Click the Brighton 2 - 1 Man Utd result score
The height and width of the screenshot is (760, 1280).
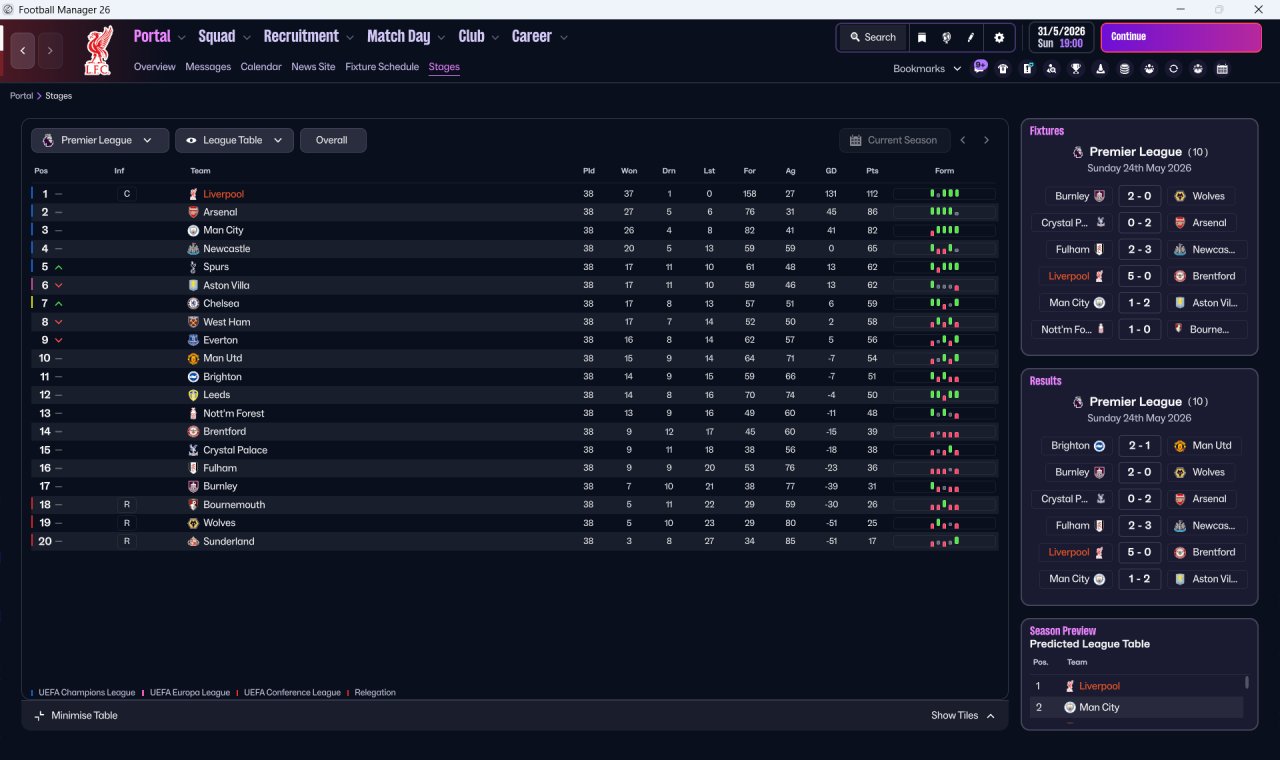(x=1139, y=446)
